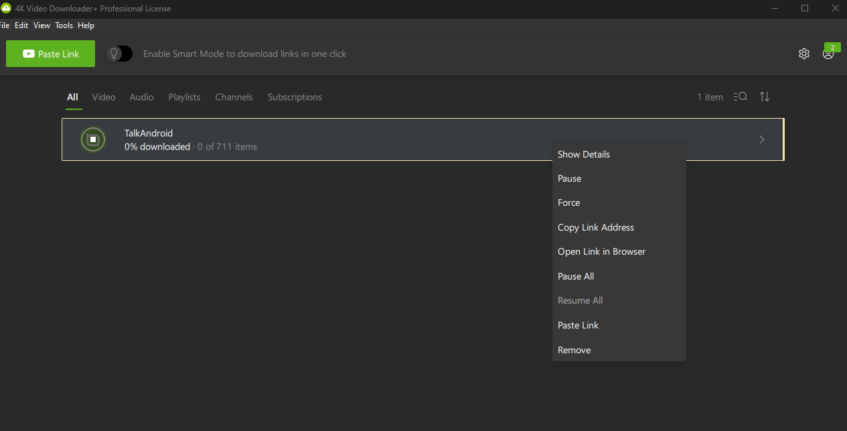Choose Show Details in context menu
847x431 pixels.
(x=619, y=154)
